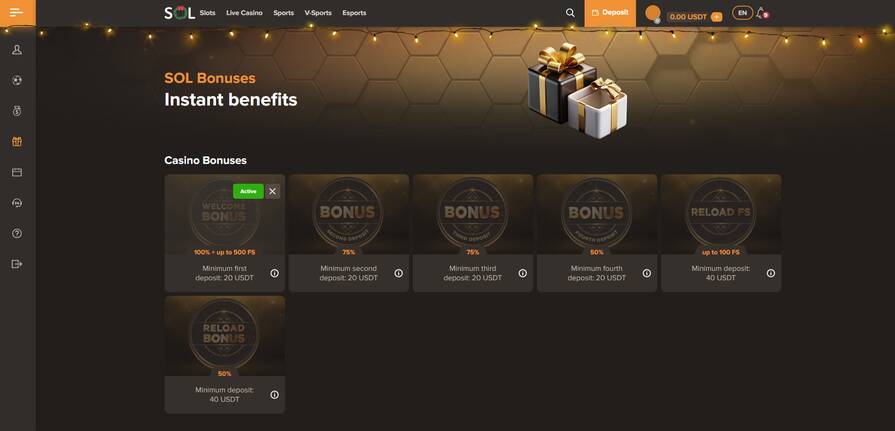This screenshot has width=895, height=431.
Task: Open the search magnifier icon
Action: point(570,13)
